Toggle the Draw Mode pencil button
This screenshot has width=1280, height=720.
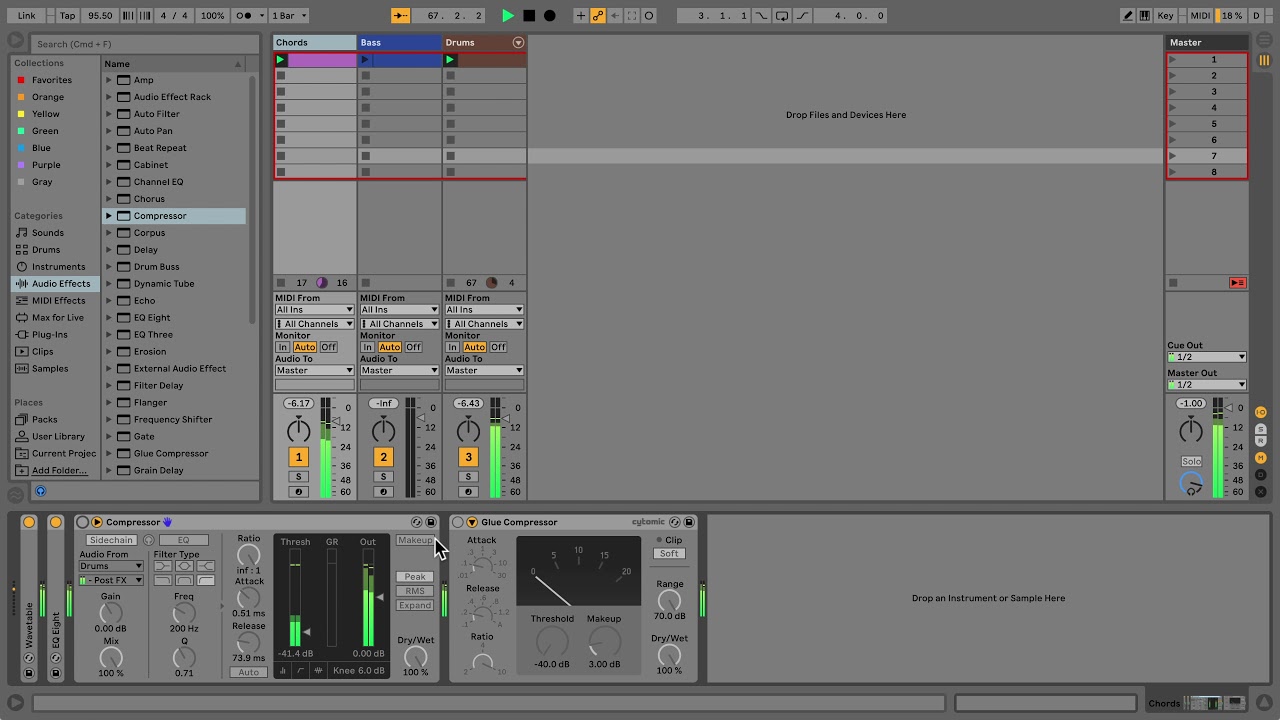click(1129, 16)
